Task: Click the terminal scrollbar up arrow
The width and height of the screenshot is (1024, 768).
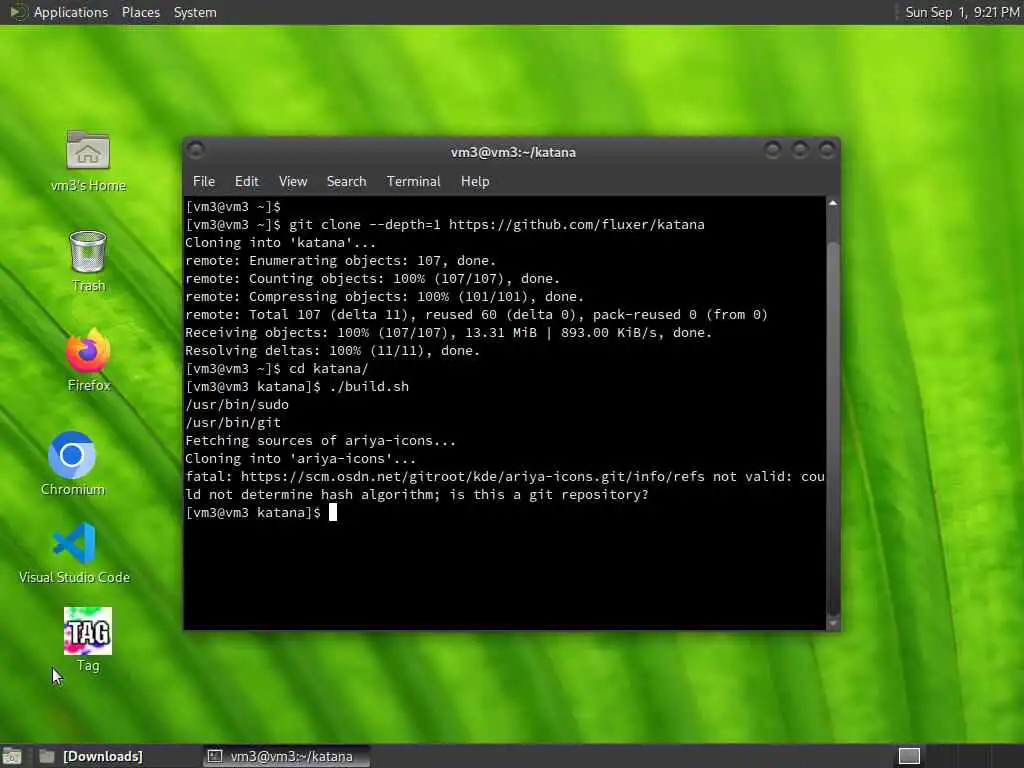Action: click(x=833, y=203)
